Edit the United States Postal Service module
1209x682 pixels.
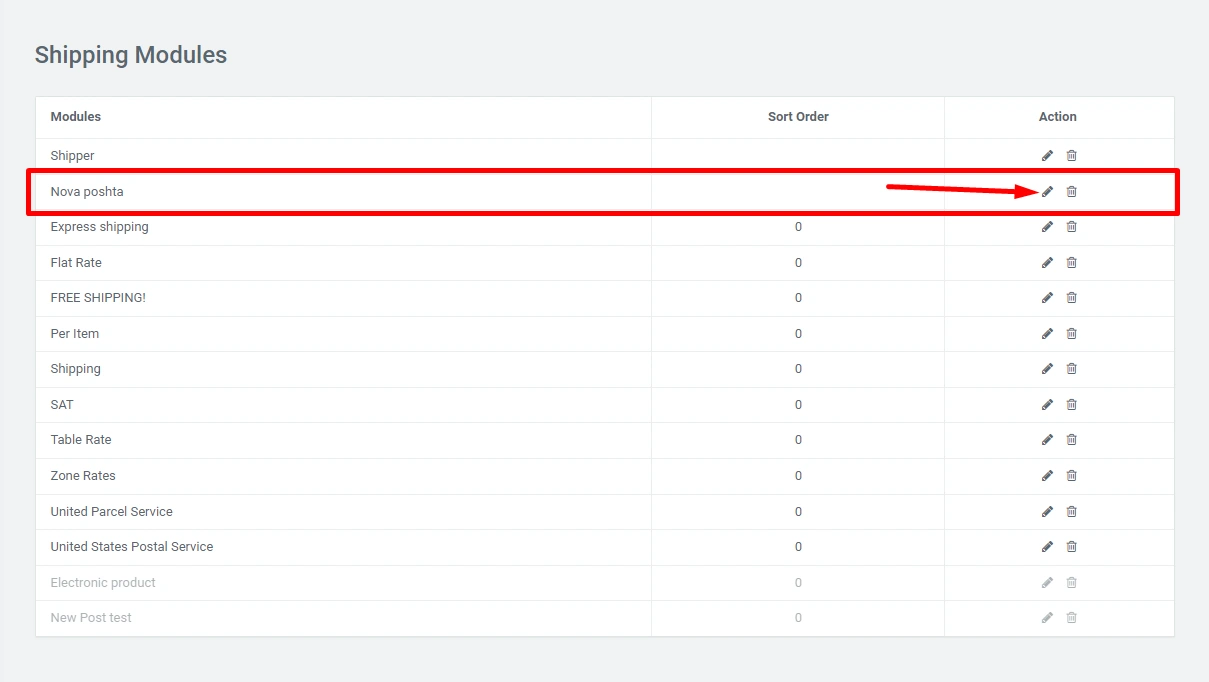pos(1047,546)
